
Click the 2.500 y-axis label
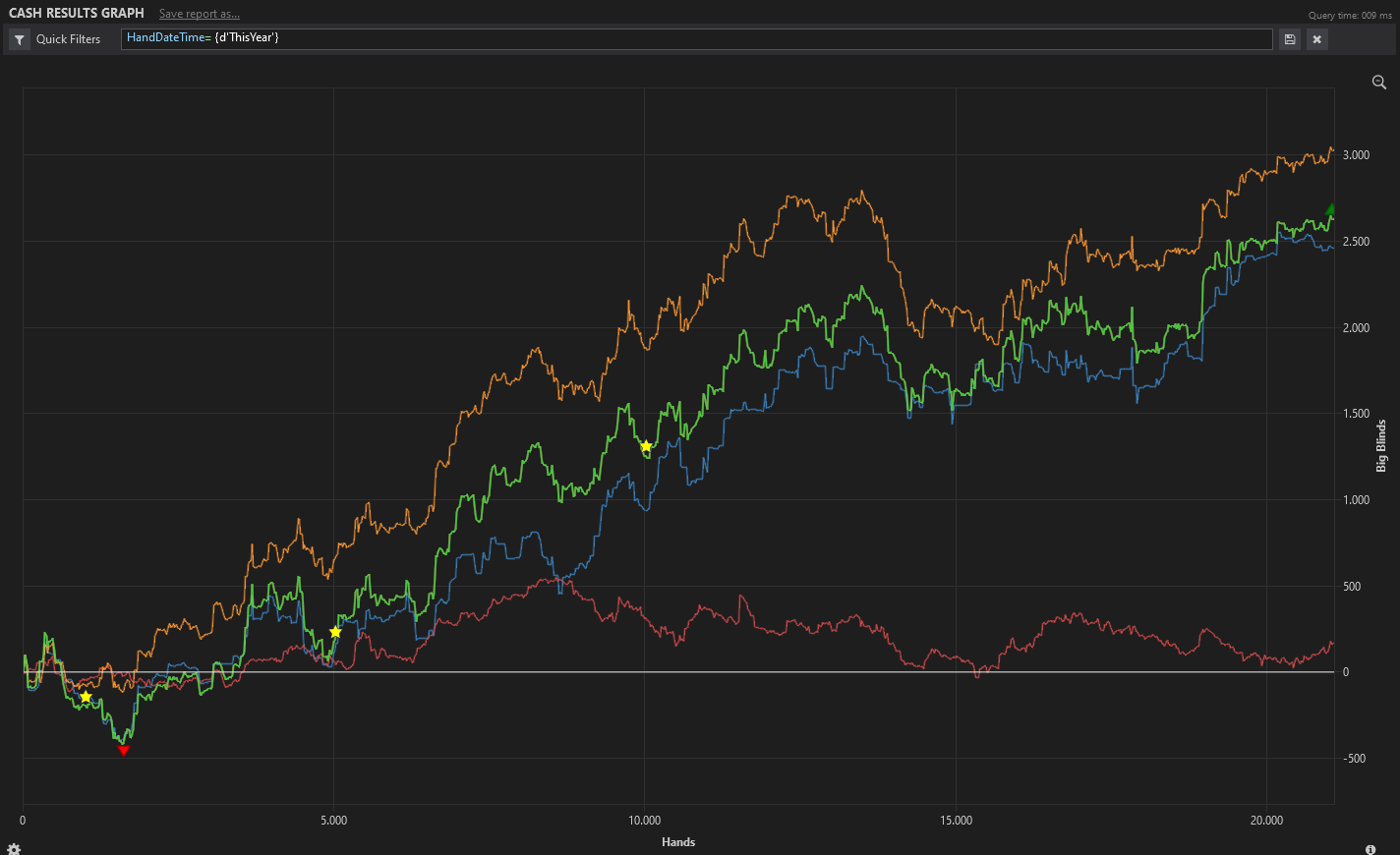click(x=1356, y=242)
